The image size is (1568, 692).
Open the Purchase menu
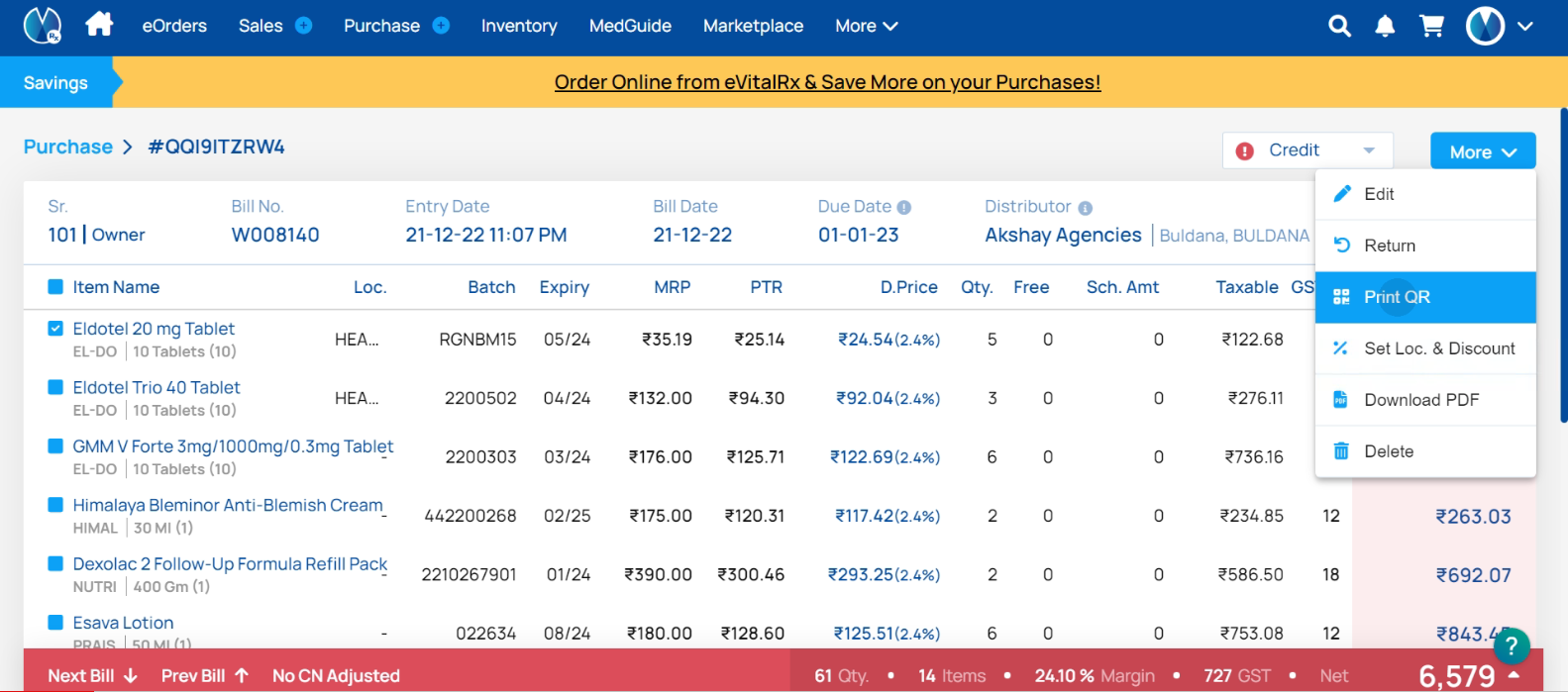point(381,26)
